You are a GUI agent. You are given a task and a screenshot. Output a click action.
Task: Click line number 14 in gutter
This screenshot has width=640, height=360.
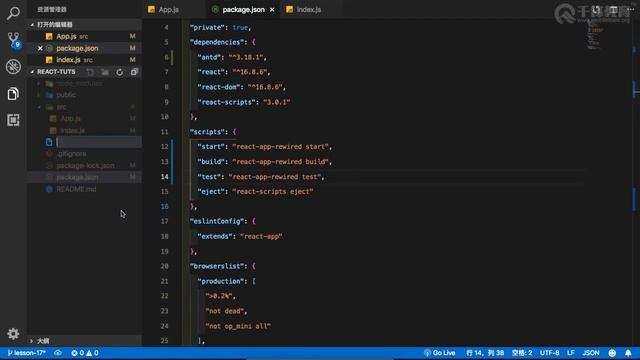coord(164,177)
